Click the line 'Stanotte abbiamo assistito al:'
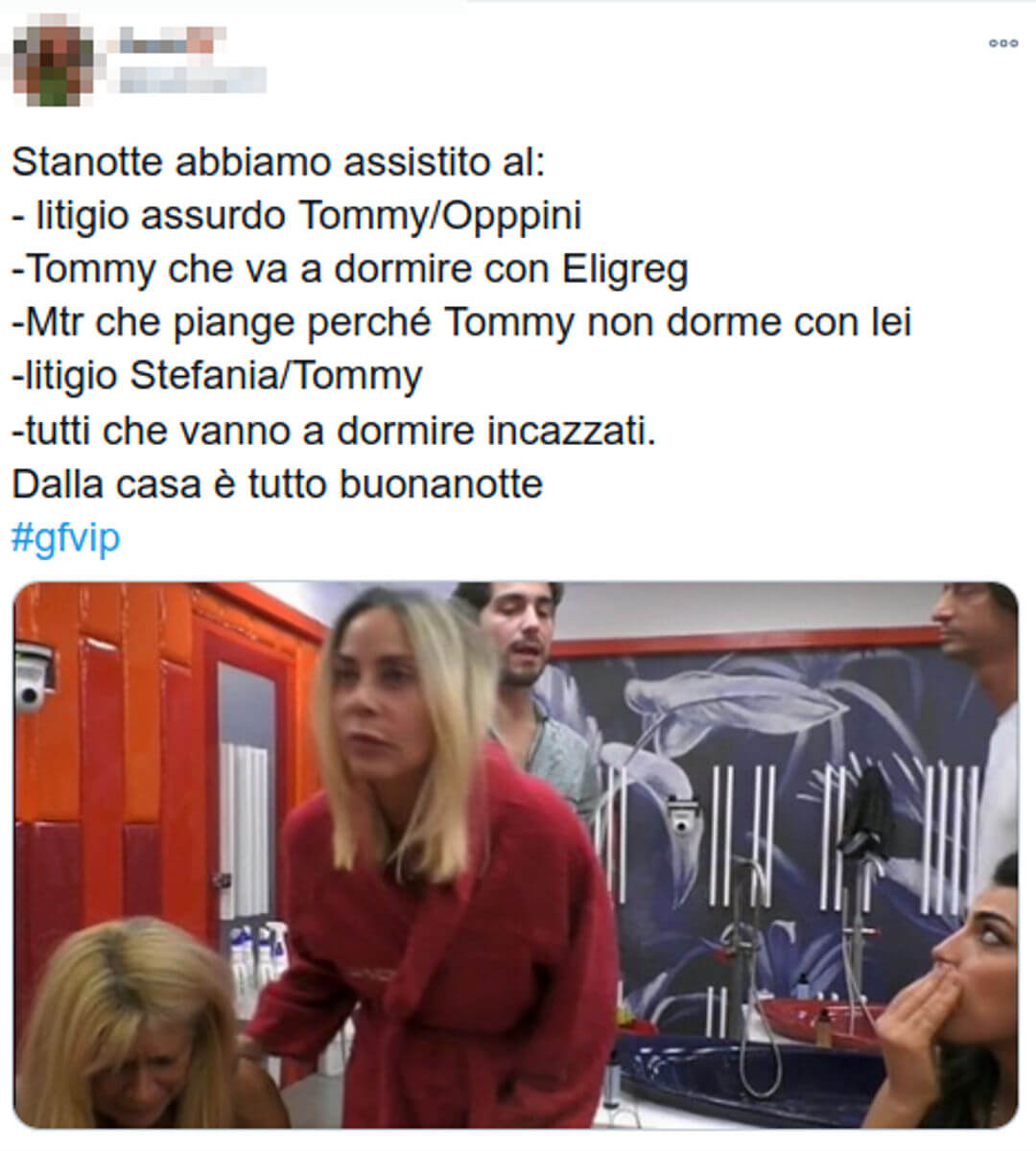The image size is (1036, 1151). pyautogui.click(x=278, y=162)
